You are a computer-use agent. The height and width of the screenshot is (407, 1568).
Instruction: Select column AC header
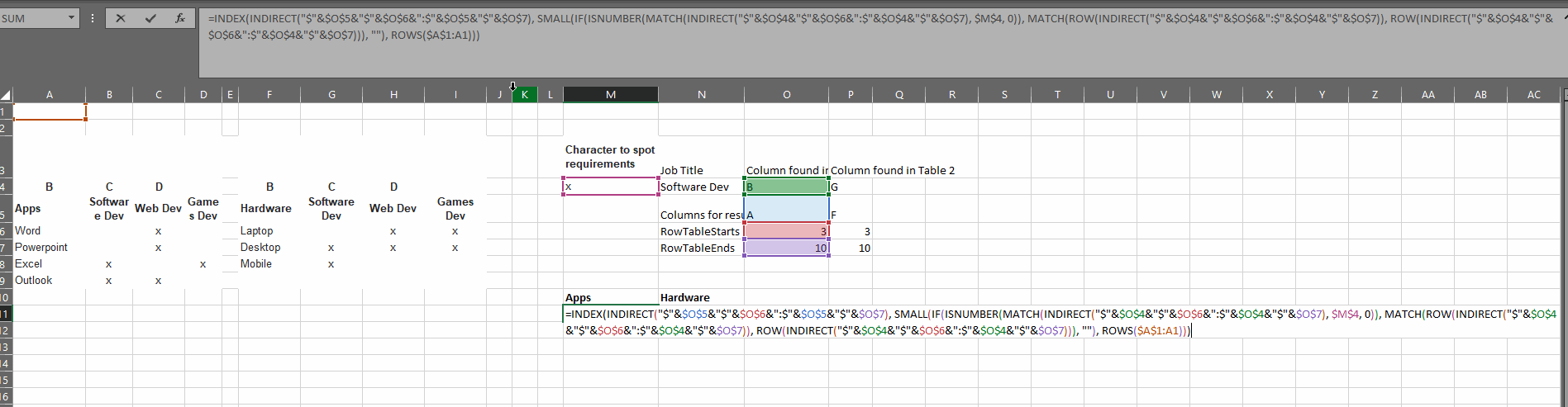1534,95
